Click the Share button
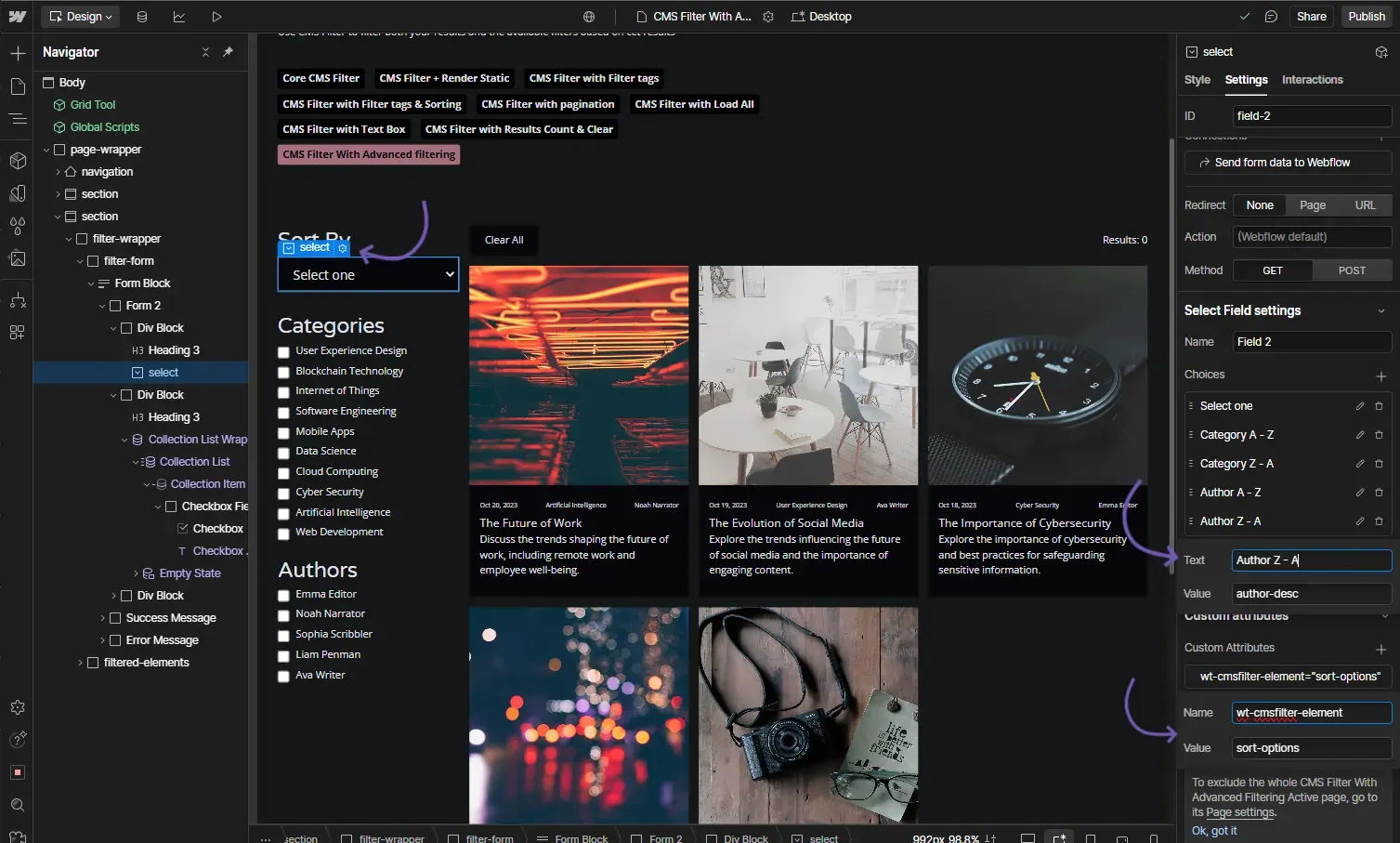This screenshot has width=1400, height=843. 1312,17
